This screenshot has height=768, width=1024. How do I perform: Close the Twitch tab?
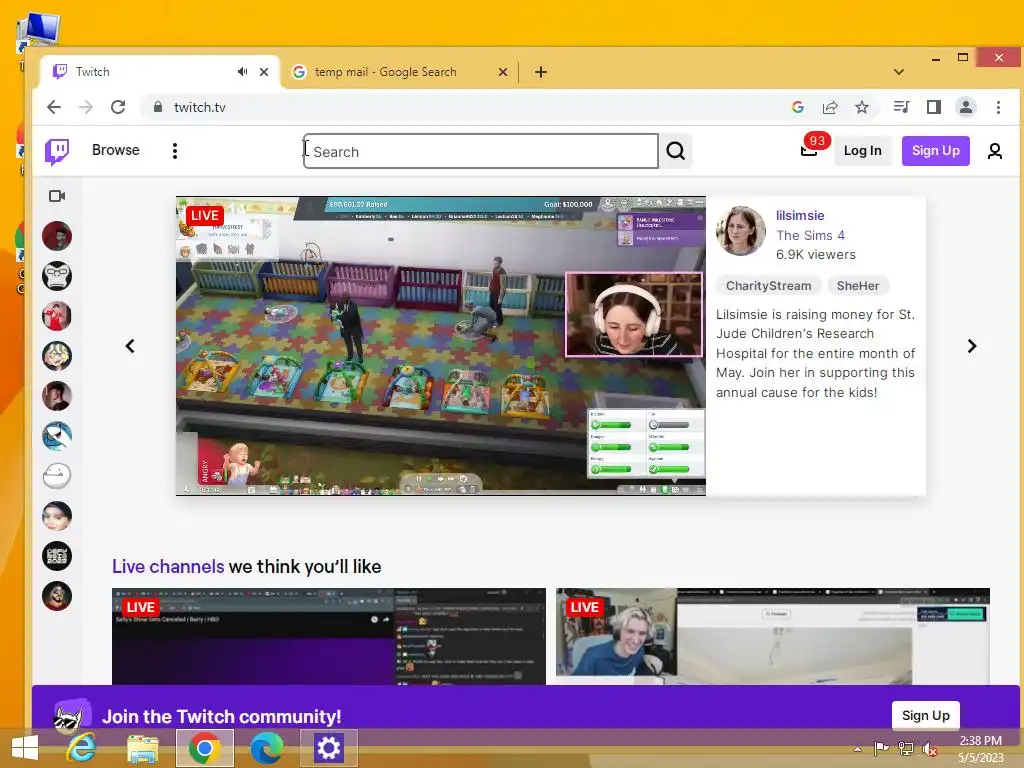point(264,72)
